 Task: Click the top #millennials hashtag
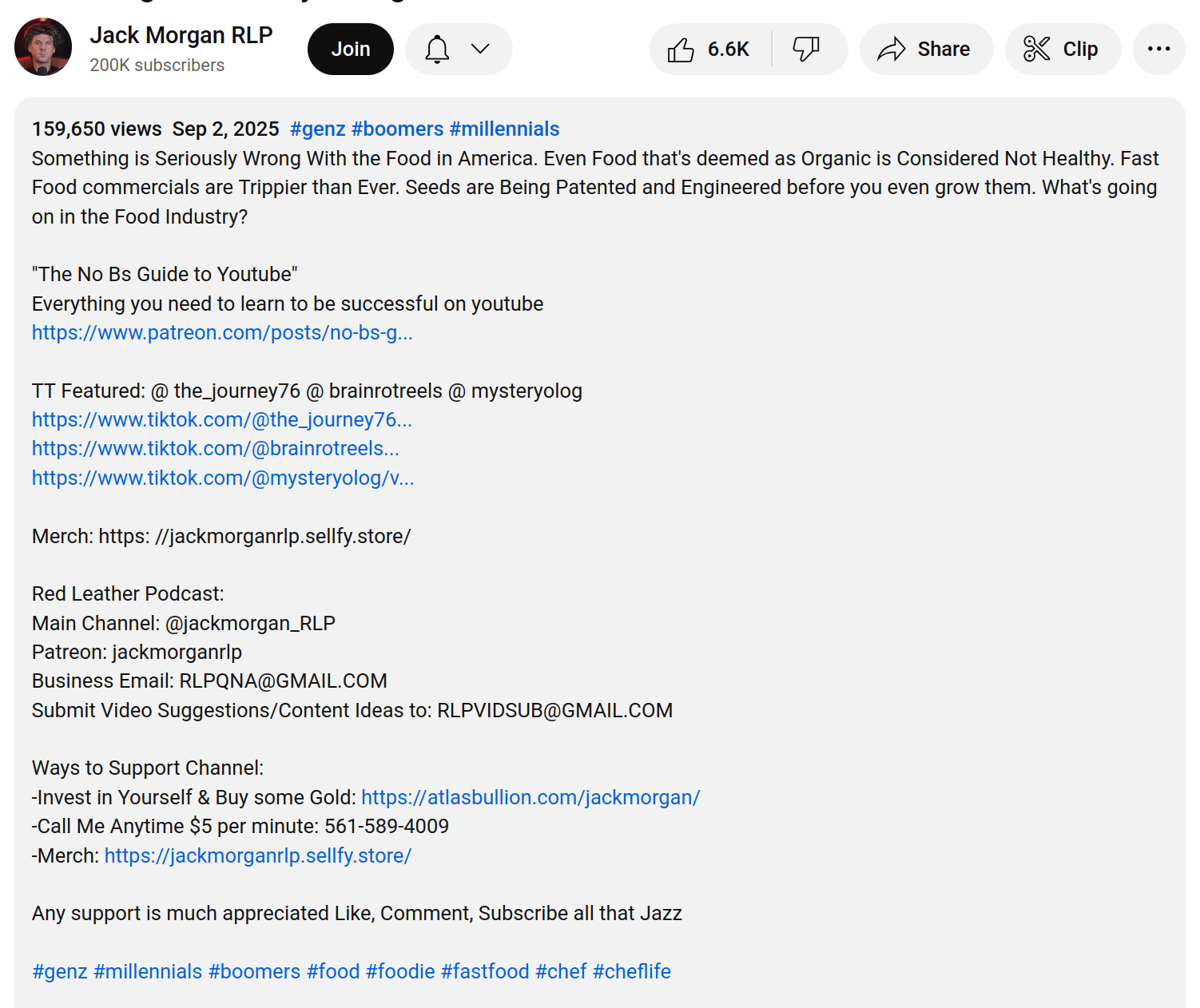(504, 129)
